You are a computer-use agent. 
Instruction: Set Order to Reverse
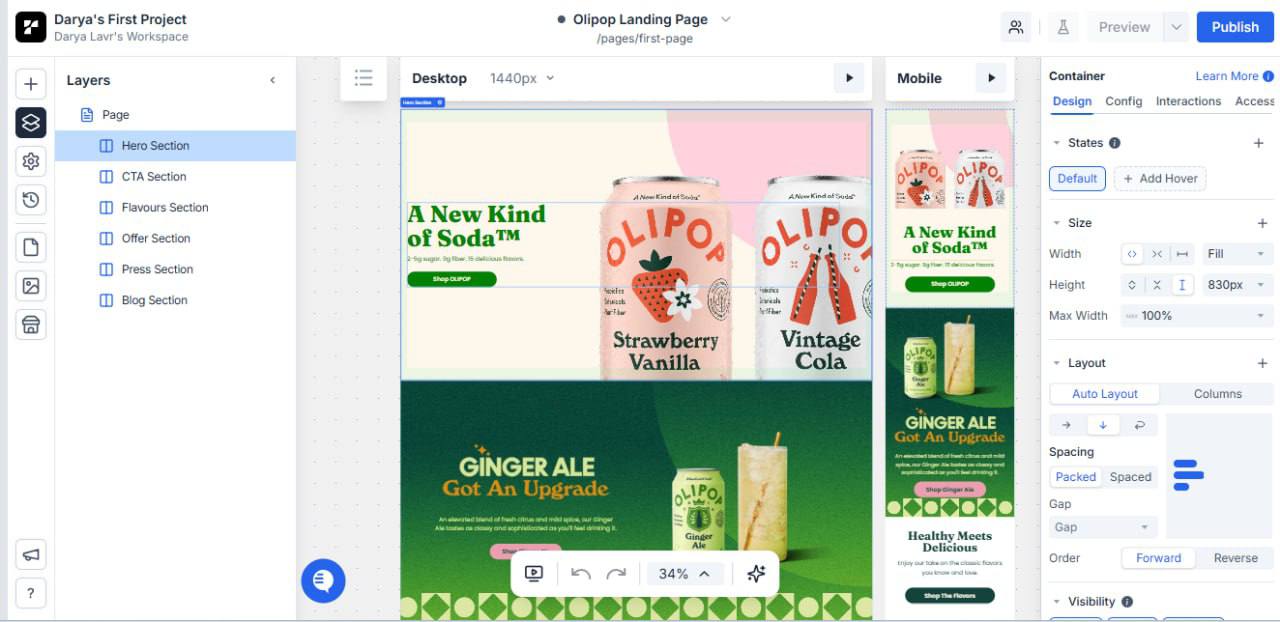(1235, 558)
